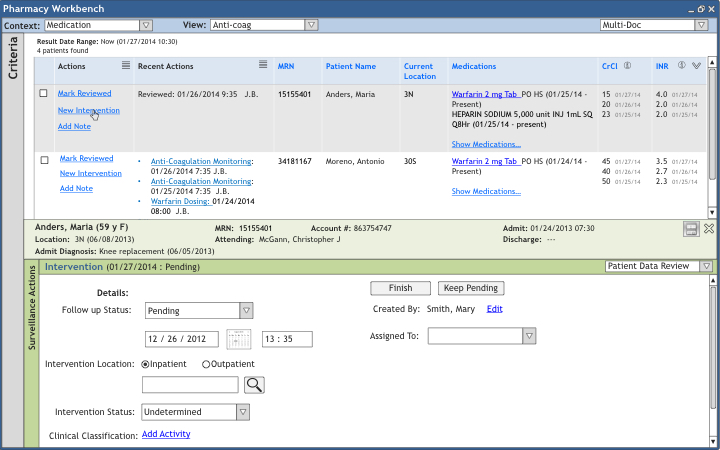Open the Criteria side tab
This screenshot has width=720, height=450.
[x=13, y=58]
